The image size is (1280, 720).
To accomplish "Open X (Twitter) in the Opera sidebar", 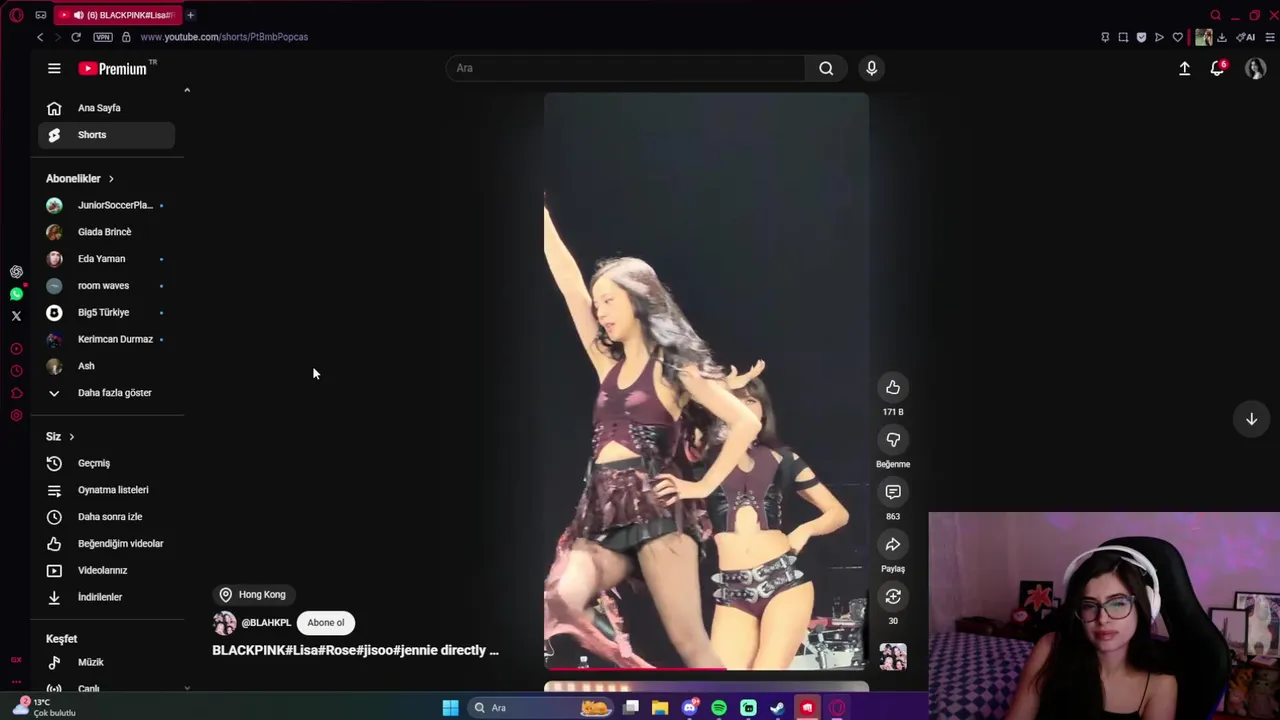I will coord(16,316).
